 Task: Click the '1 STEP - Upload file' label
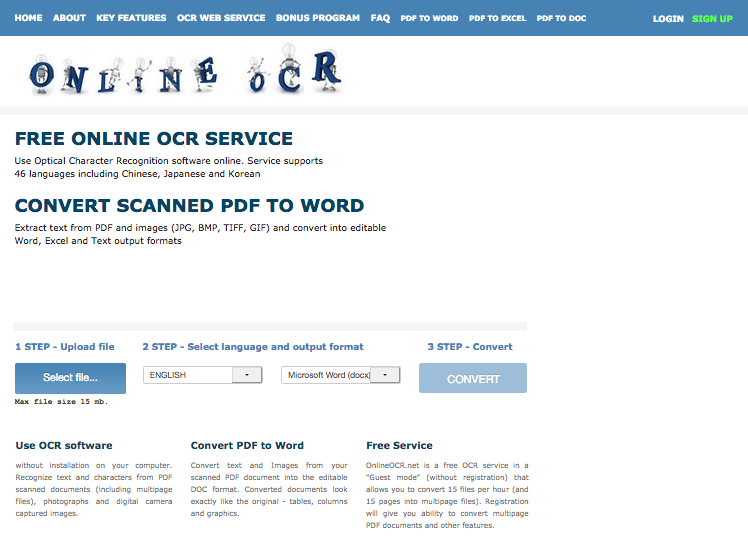point(65,347)
